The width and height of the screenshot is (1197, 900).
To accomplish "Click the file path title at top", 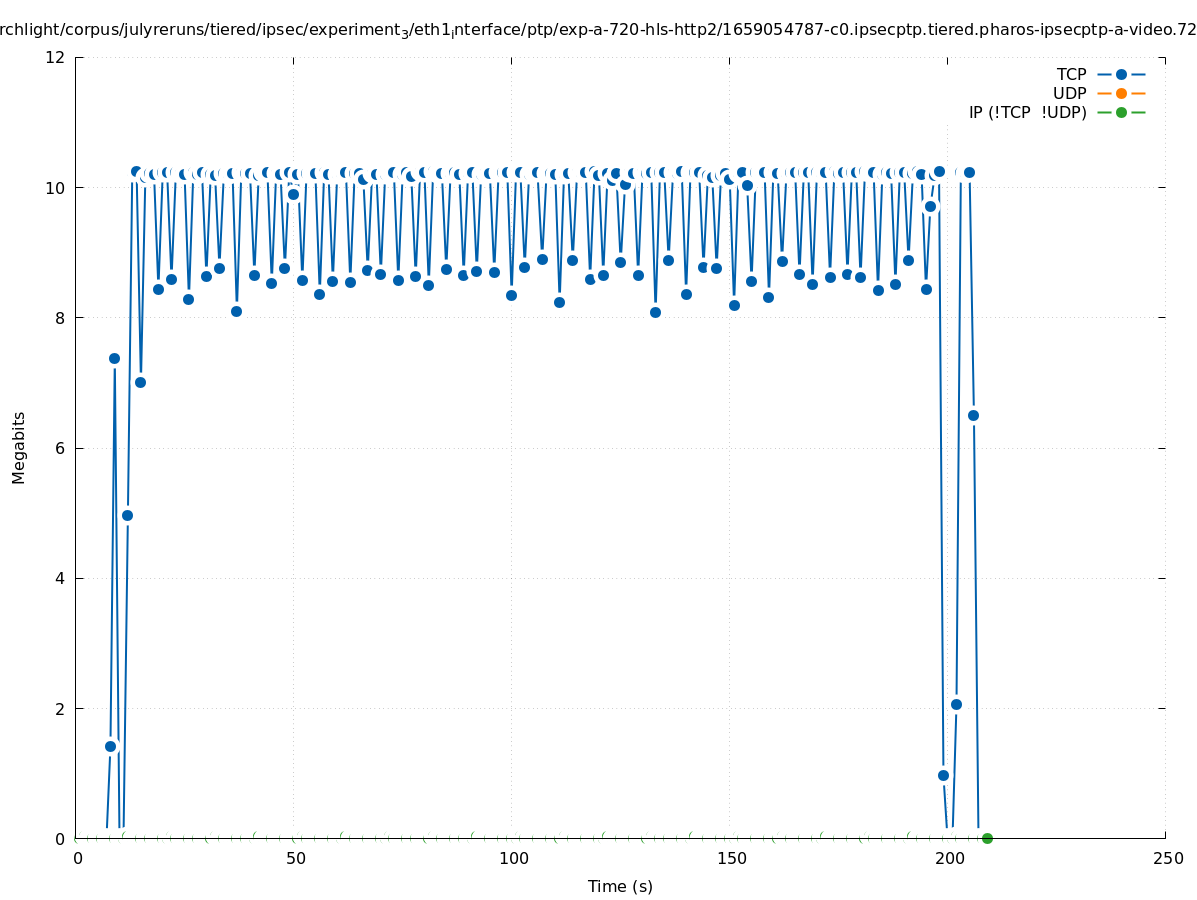I will 598,30.
